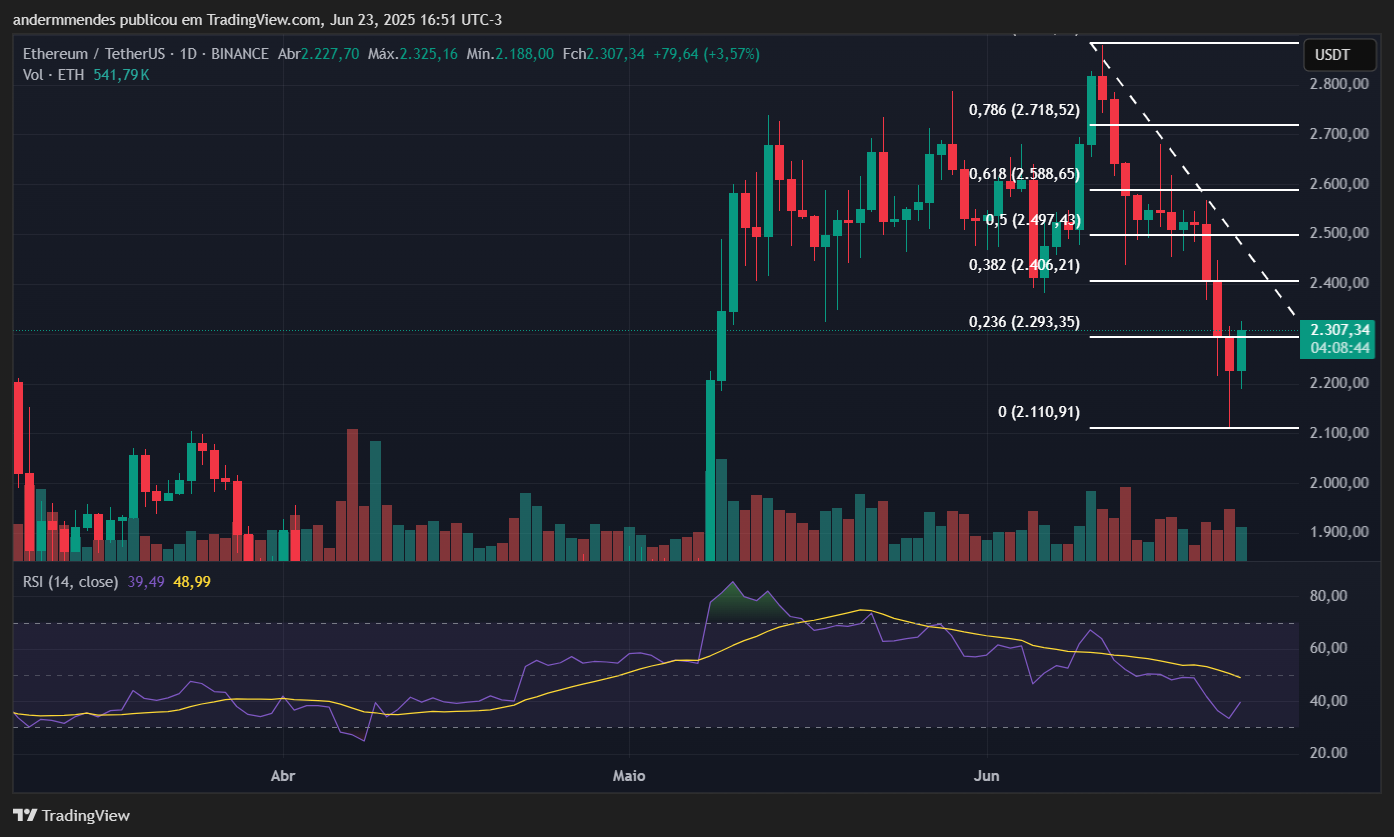
Task: Click the RSI (14, close) indicator label
Action: [x=70, y=581]
